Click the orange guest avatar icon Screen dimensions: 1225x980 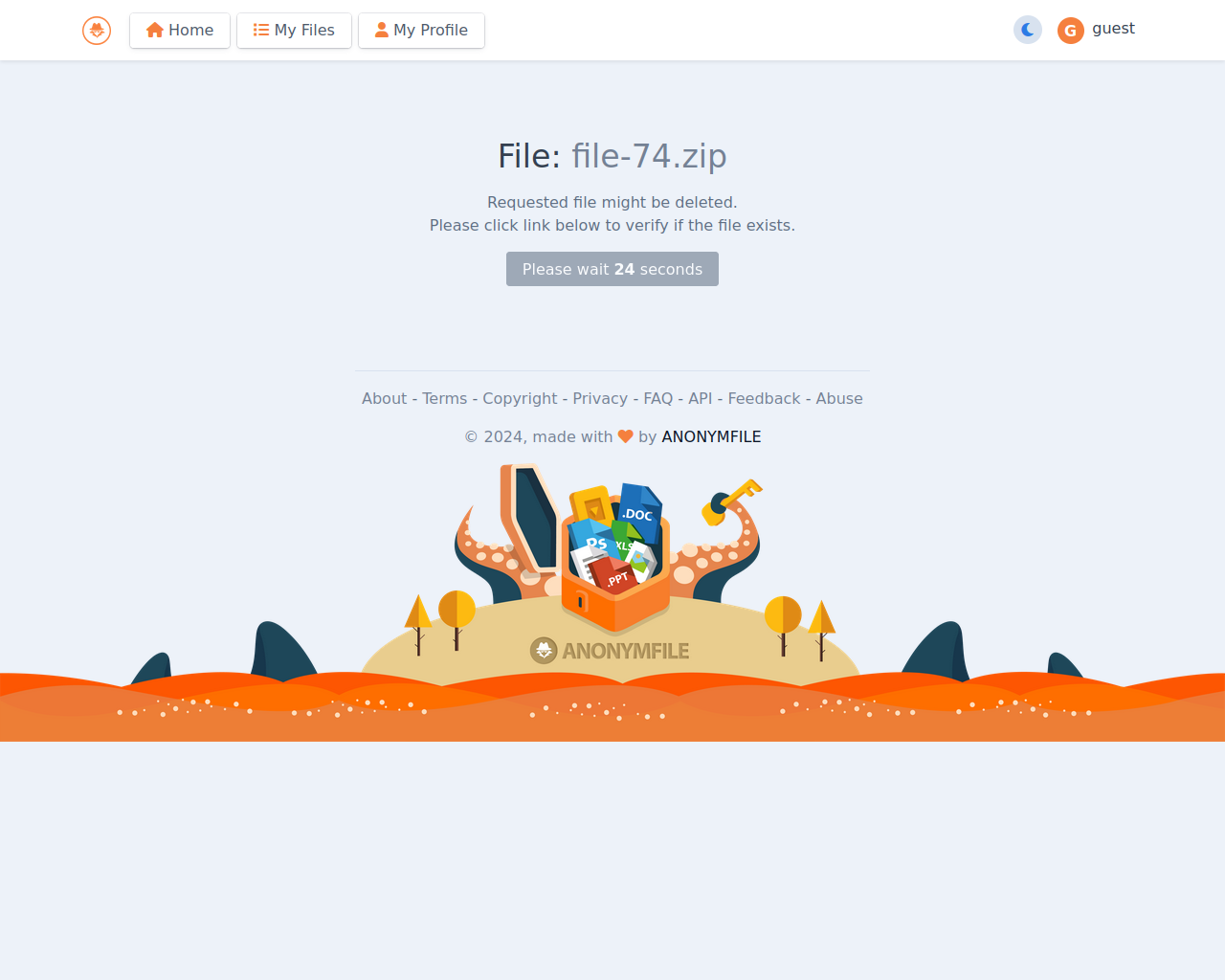click(1071, 31)
